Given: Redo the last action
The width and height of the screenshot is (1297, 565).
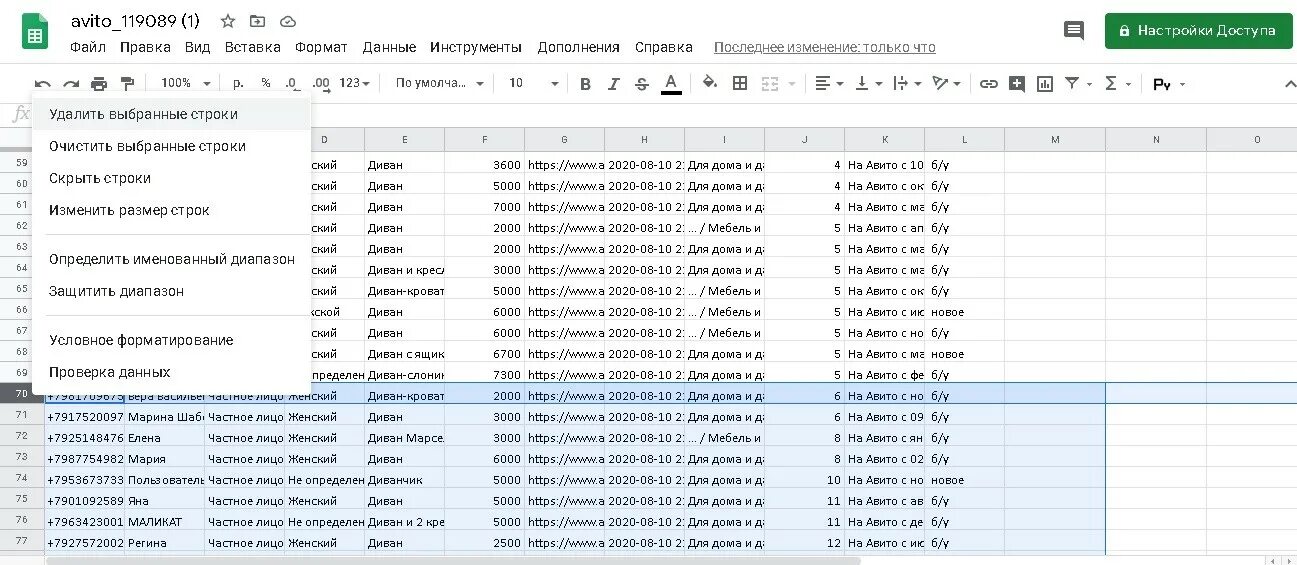Looking at the screenshot, I should 71,84.
